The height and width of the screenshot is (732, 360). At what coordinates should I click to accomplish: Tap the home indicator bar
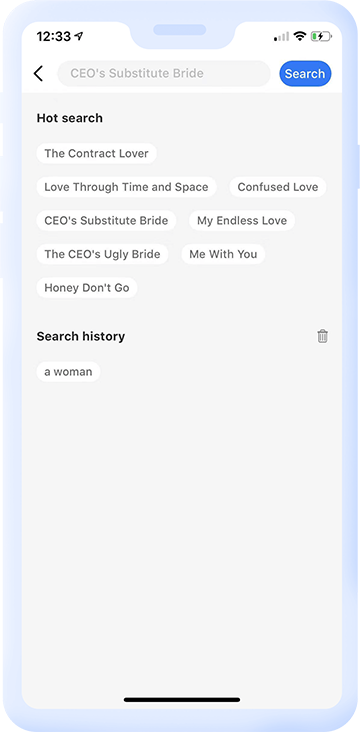tap(182, 700)
